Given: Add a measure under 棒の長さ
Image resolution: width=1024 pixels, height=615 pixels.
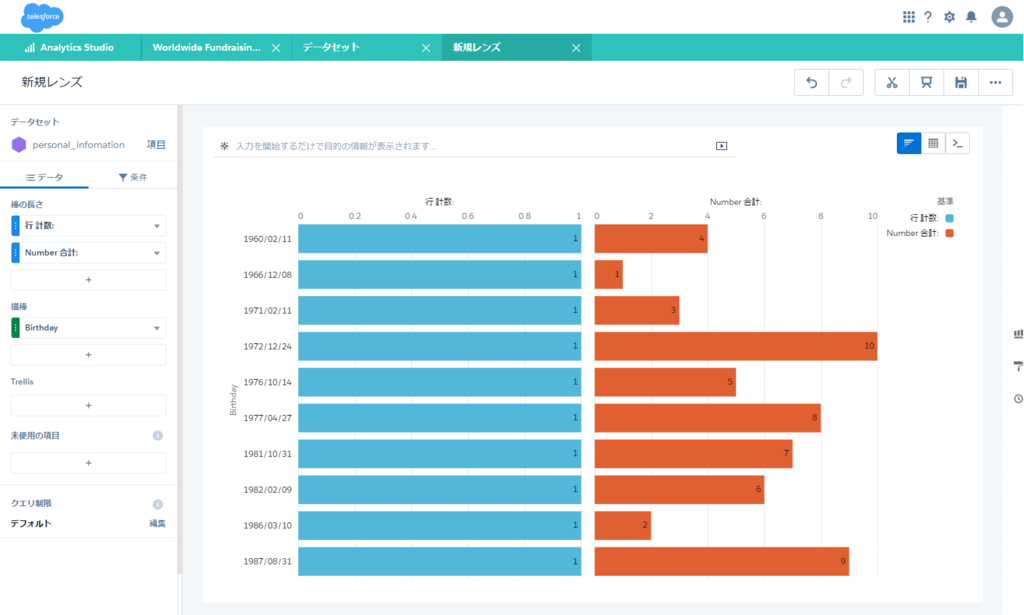Looking at the screenshot, I should pyautogui.click(x=88, y=279).
